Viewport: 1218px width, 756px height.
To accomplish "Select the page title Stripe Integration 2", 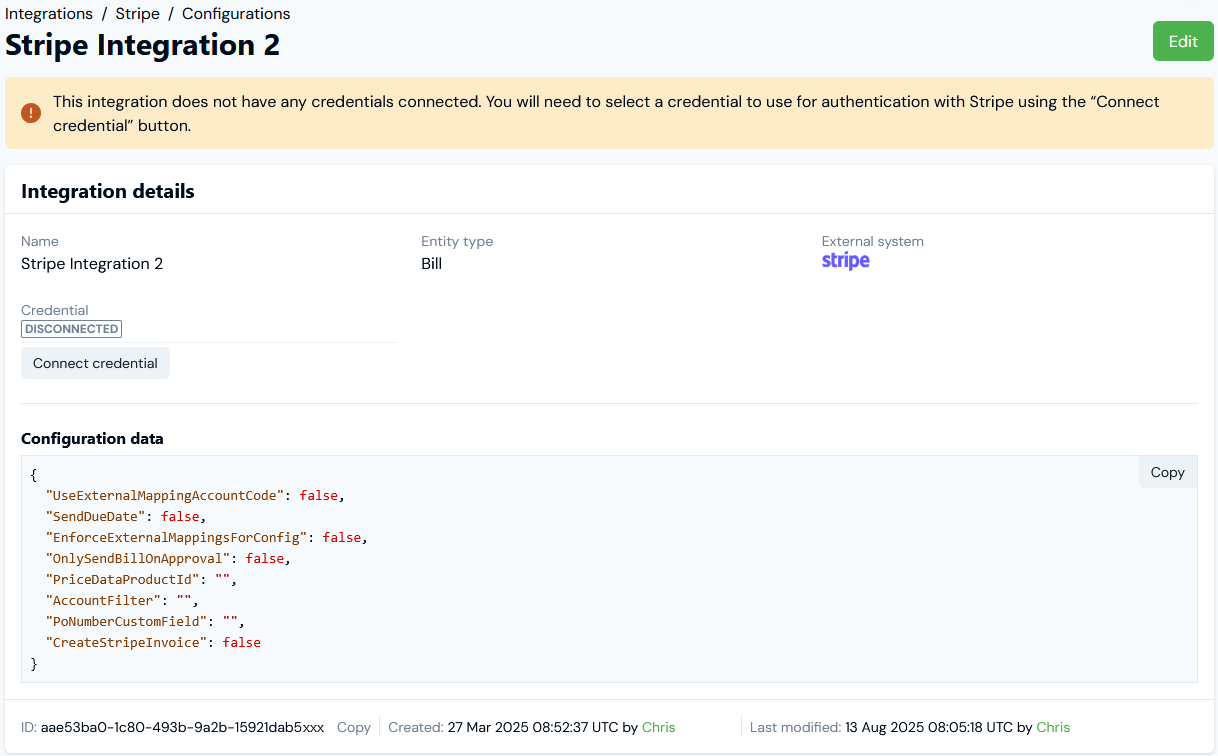I will pyautogui.click(x=143, y=45).
